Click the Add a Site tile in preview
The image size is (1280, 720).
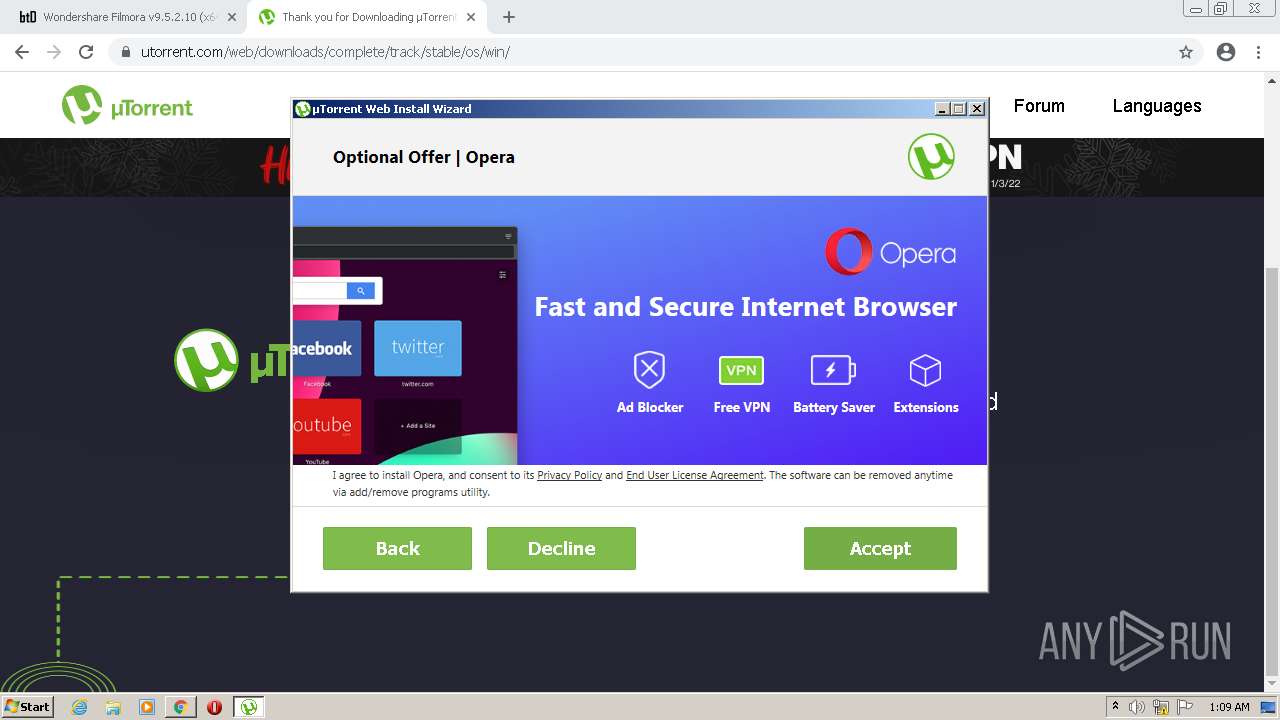[x=418, y=427]
